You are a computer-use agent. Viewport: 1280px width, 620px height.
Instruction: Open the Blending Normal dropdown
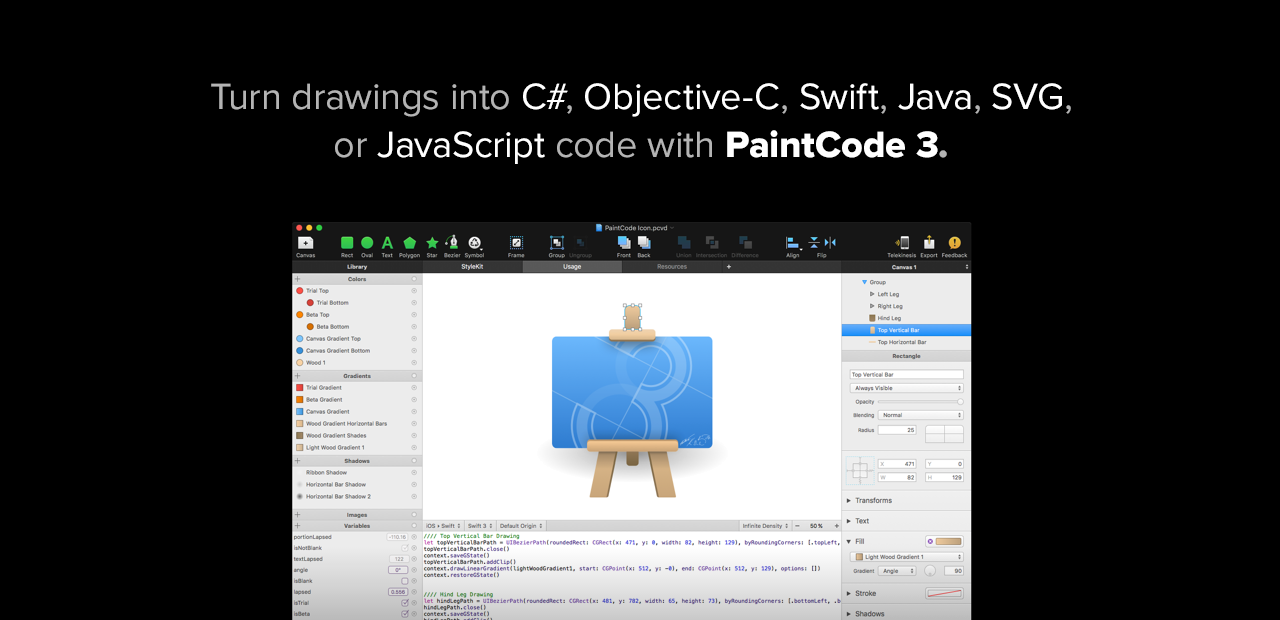(x=921, y=415)
